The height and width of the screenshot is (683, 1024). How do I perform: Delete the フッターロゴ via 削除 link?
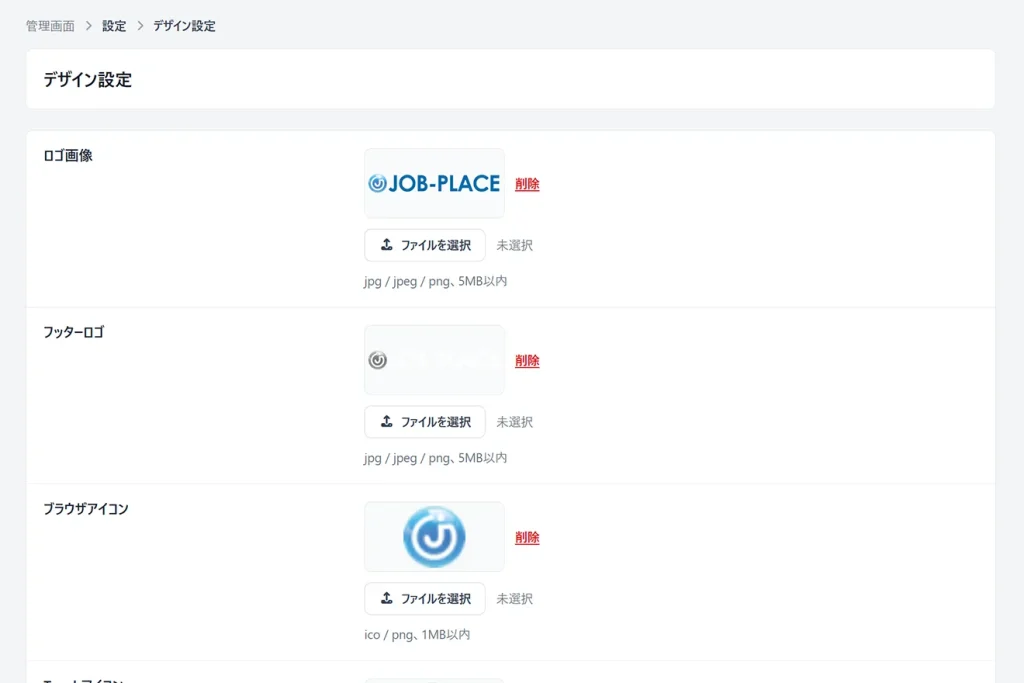527,360
